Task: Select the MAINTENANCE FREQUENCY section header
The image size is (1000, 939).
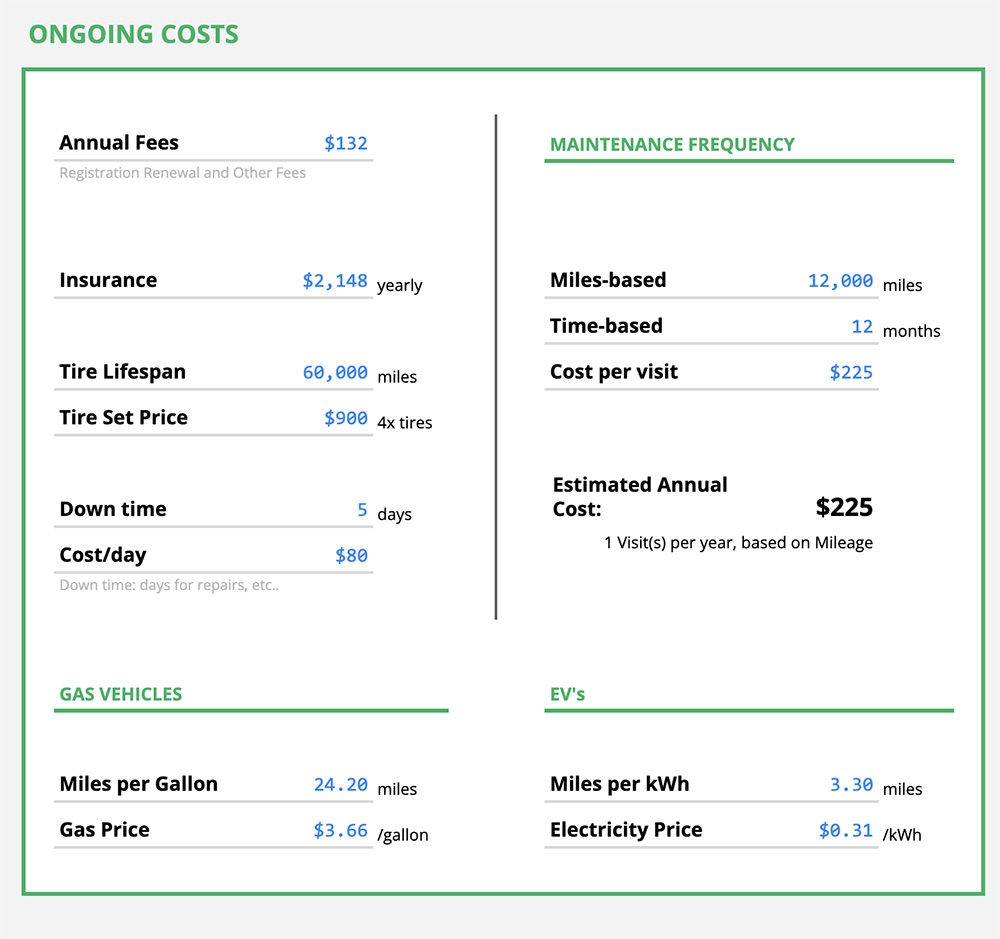Action: [671, 144]
